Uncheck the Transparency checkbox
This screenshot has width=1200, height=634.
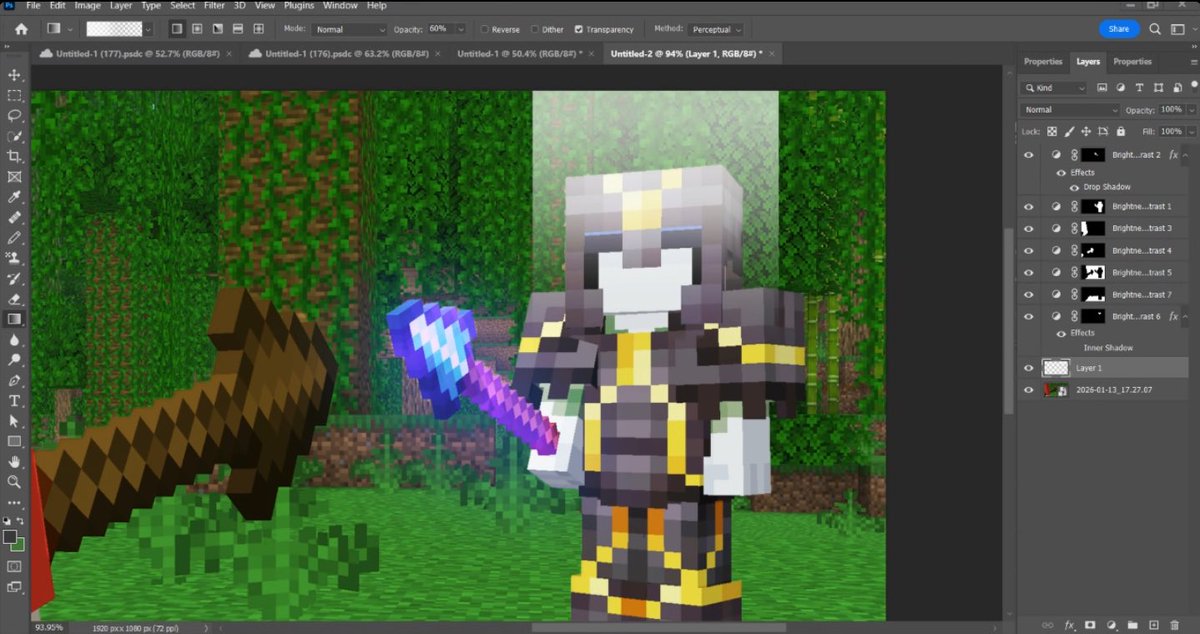579,30
